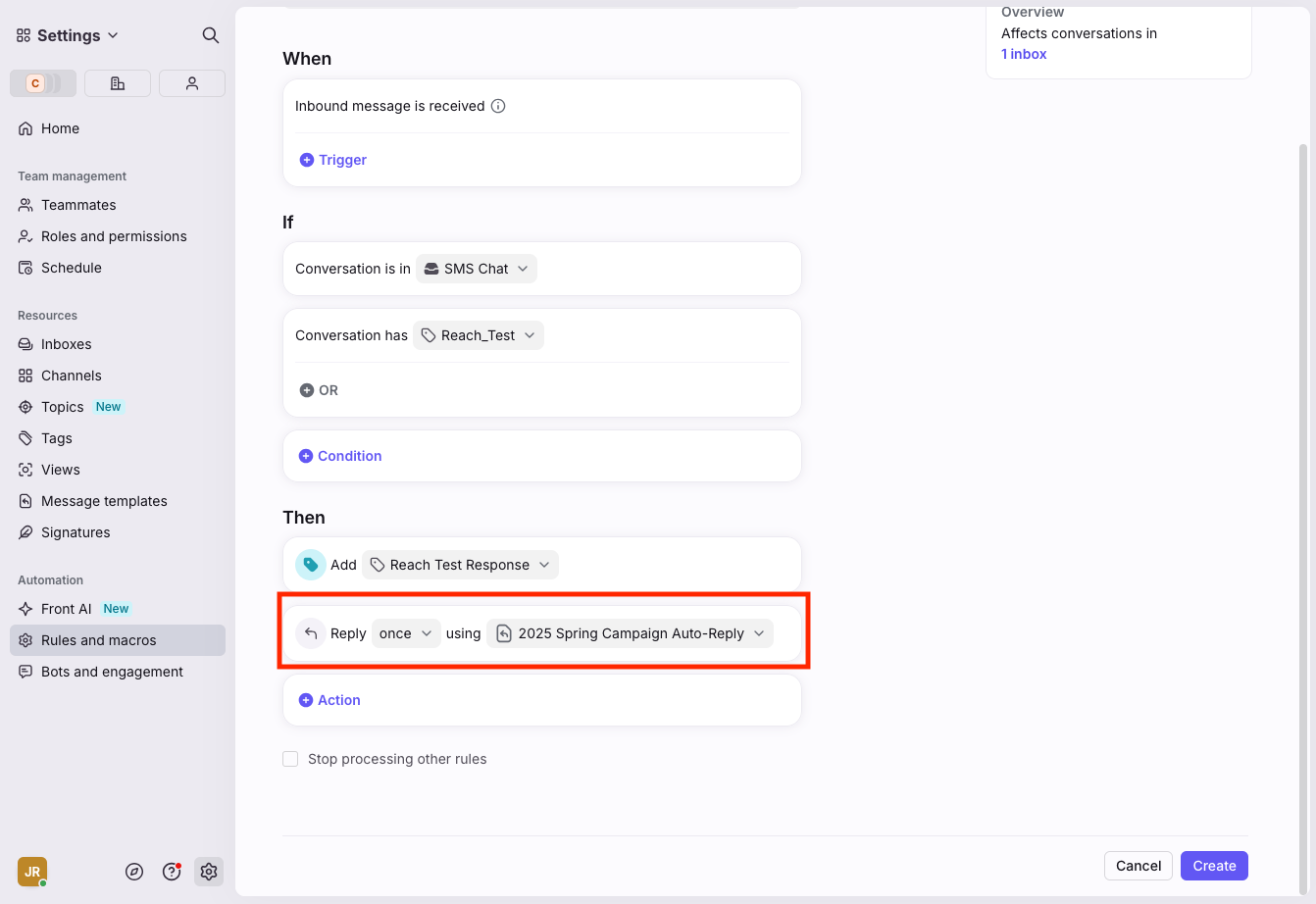This screenshot has height=904, width=1316.
Task: Change the 2025 Spring Campaign Auto-Reply template
Action: tap(631, 633)
